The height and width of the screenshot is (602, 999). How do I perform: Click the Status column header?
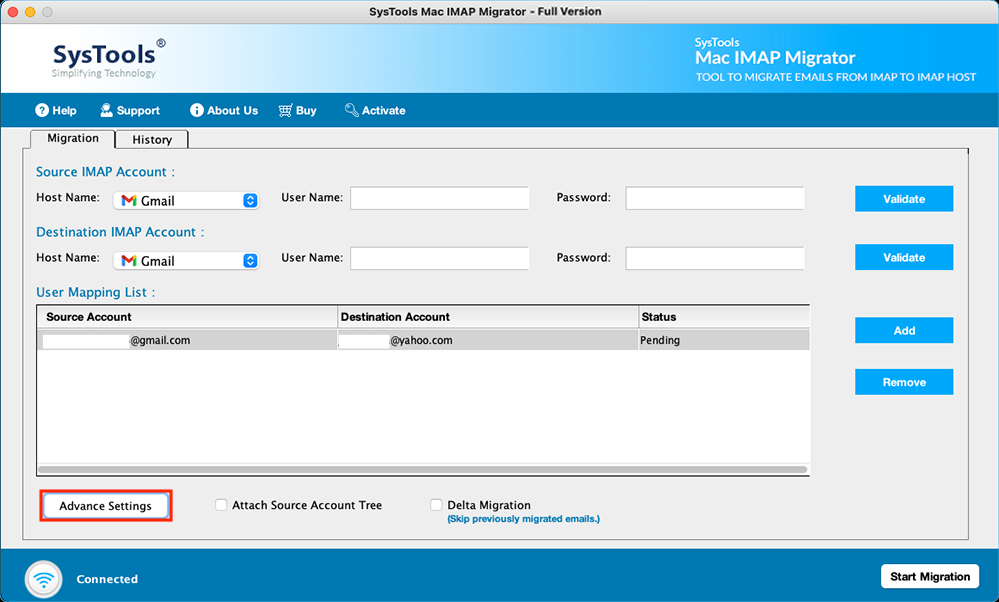click(x=724, y=317)
